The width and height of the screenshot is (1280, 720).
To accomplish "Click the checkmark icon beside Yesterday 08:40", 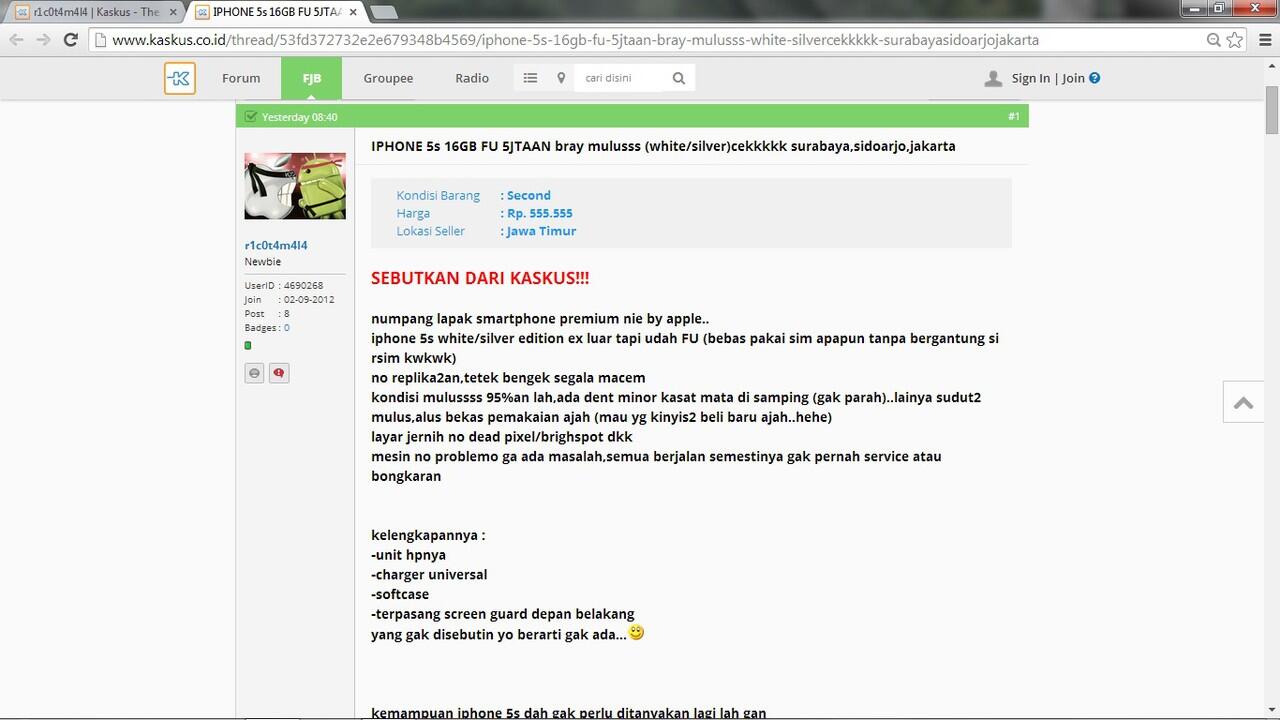I will pos(251,117).
